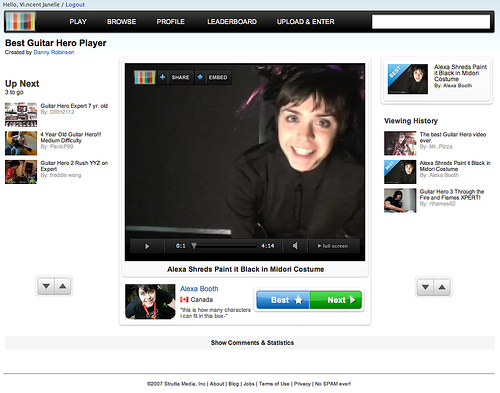Open 4 Year Old Guitar Hero thumbnail
This screenshot has height=393, width=500.
pos(21,143)
